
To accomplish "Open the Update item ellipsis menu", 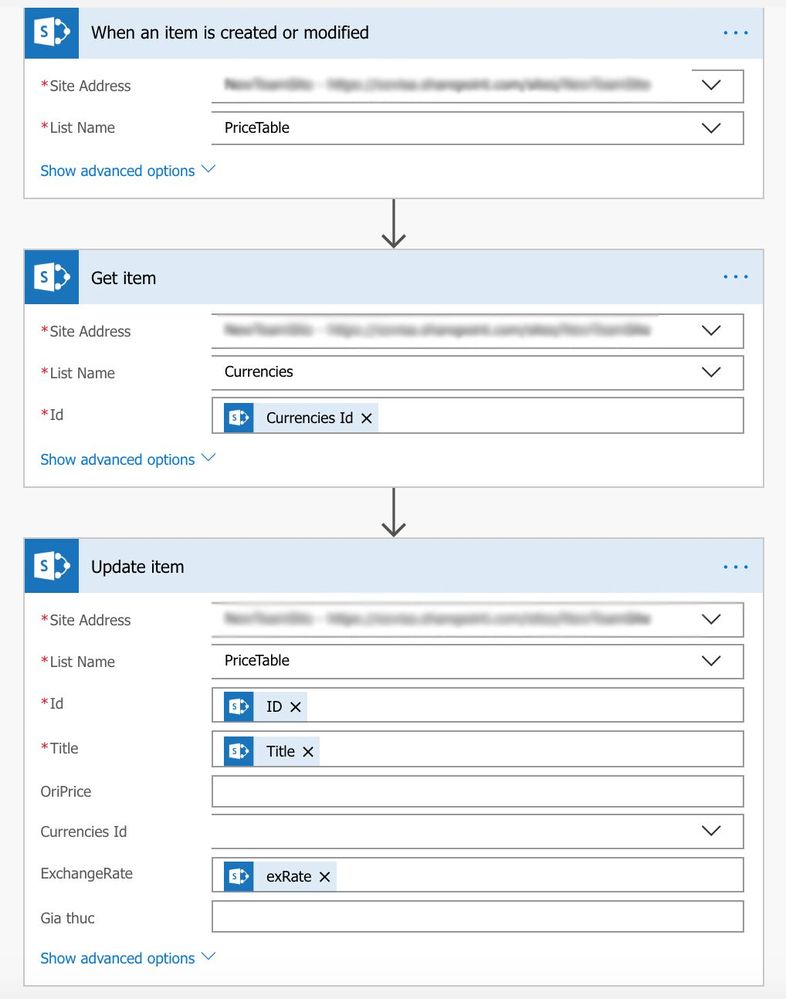I will (736, 565).
